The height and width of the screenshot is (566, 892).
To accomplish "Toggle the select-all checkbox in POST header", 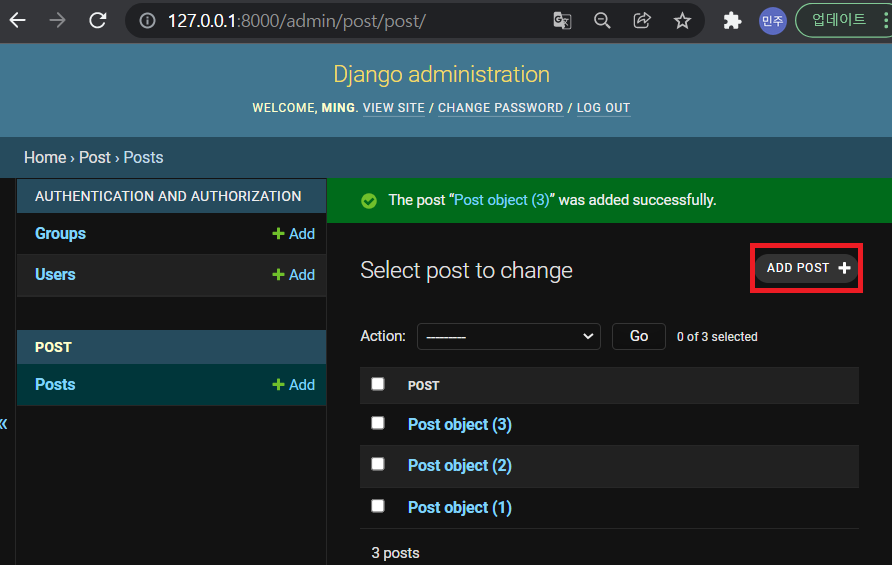I will (x=378, y=384).
